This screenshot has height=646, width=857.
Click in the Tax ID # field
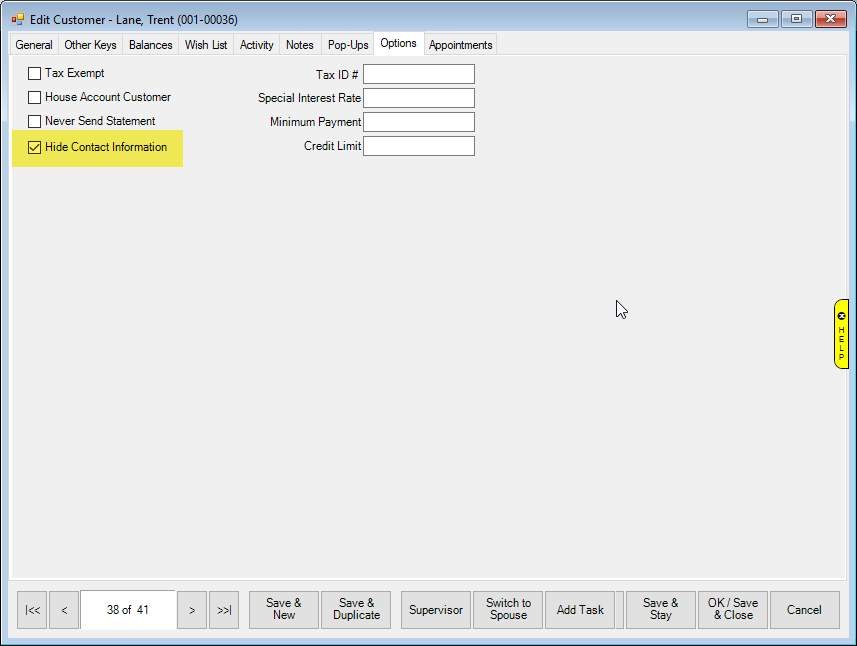pos(418,74)
